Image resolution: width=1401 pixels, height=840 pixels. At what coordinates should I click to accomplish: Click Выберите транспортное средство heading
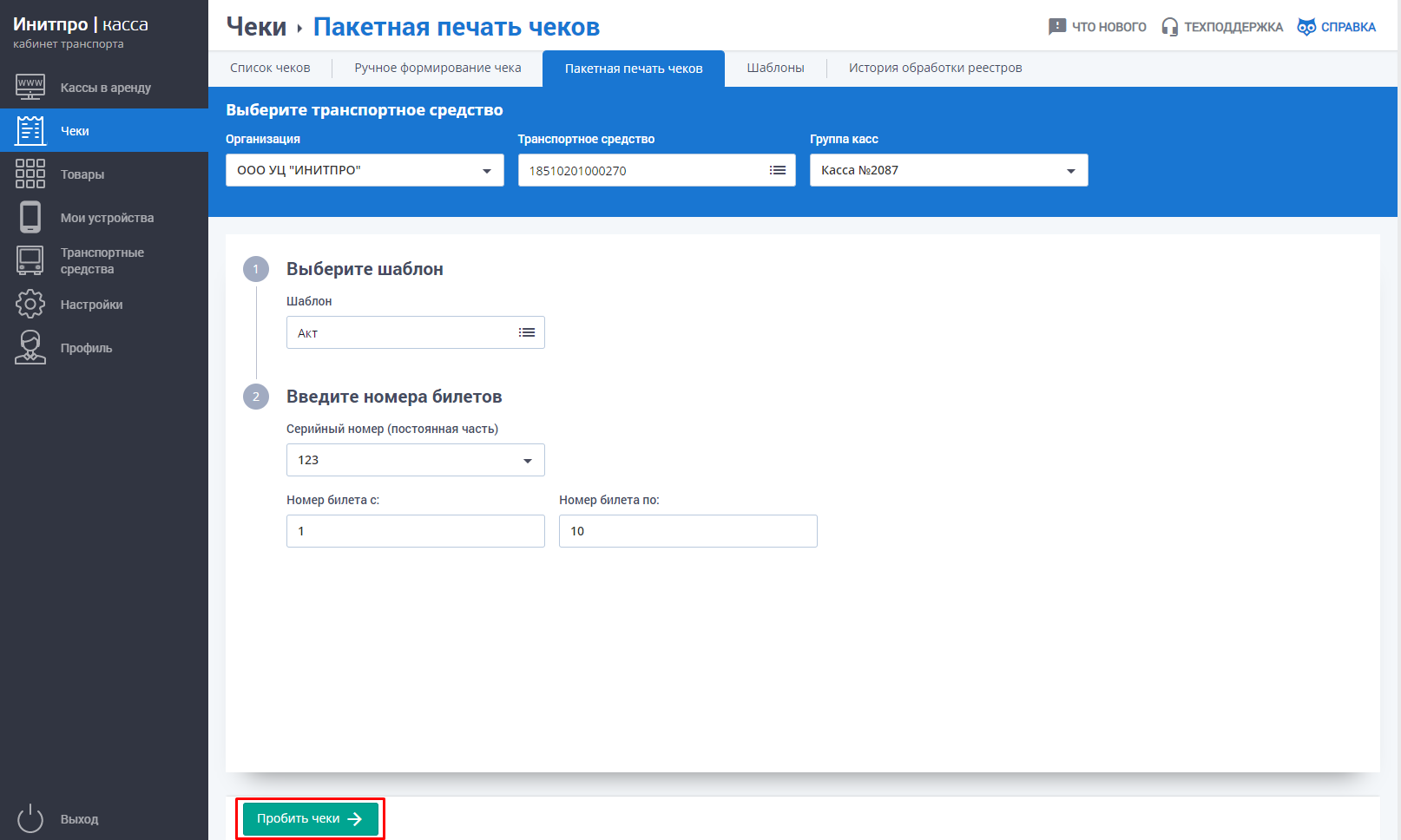pyautogui.click(x=365, y=110)
